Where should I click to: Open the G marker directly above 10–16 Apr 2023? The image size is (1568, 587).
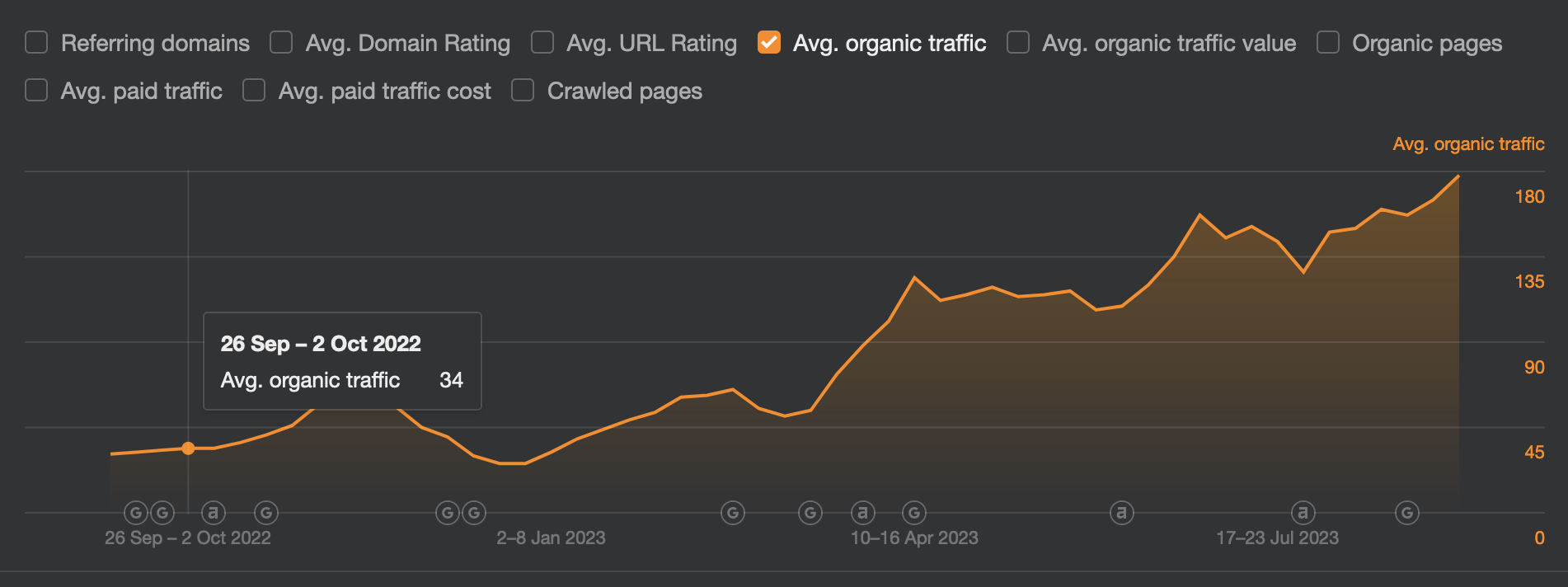point(914,513)
